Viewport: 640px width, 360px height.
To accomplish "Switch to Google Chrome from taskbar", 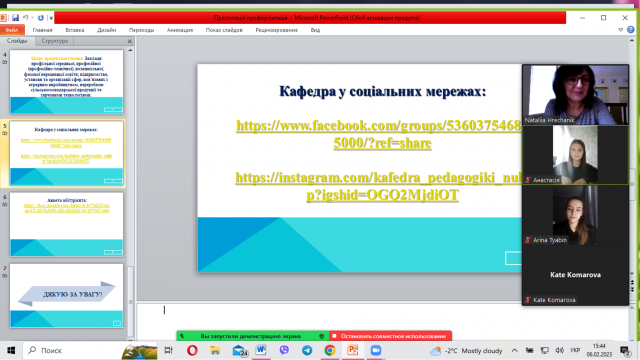I will (x=330, y=350).
